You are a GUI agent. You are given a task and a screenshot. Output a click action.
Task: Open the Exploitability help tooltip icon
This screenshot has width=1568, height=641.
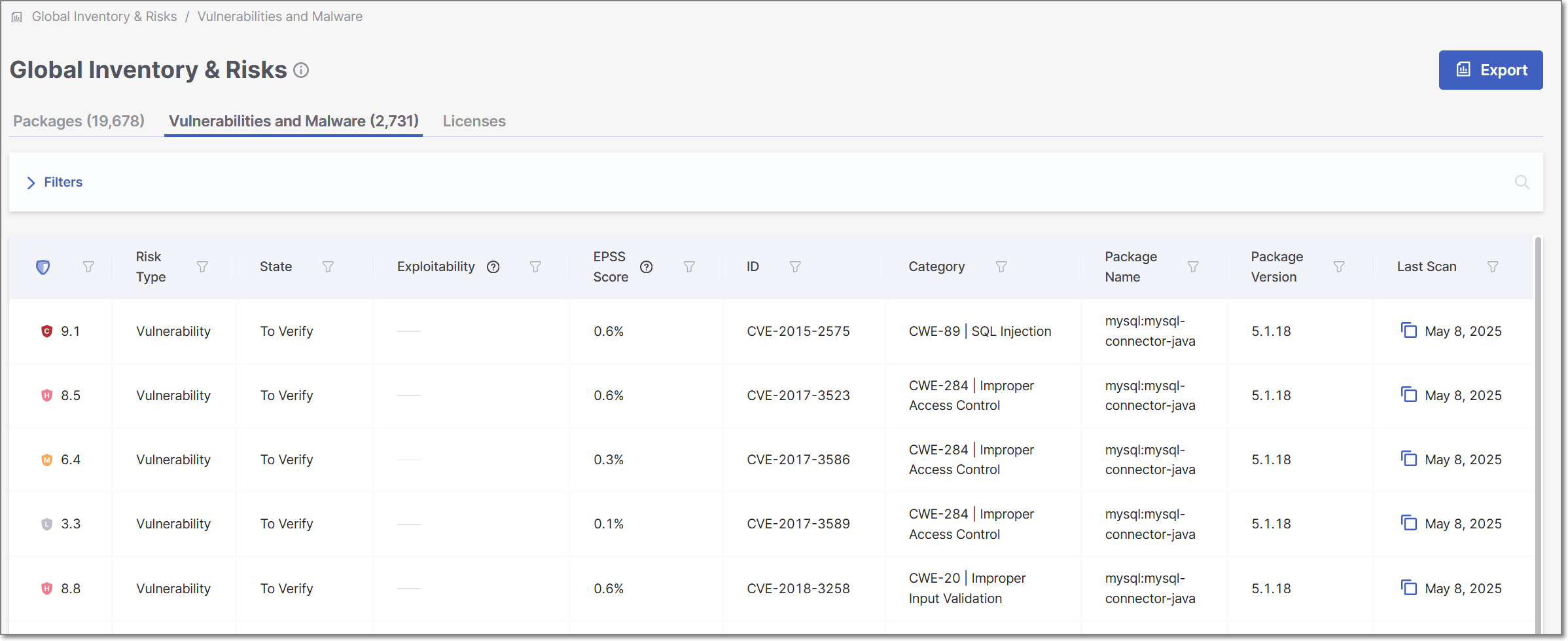493,266
